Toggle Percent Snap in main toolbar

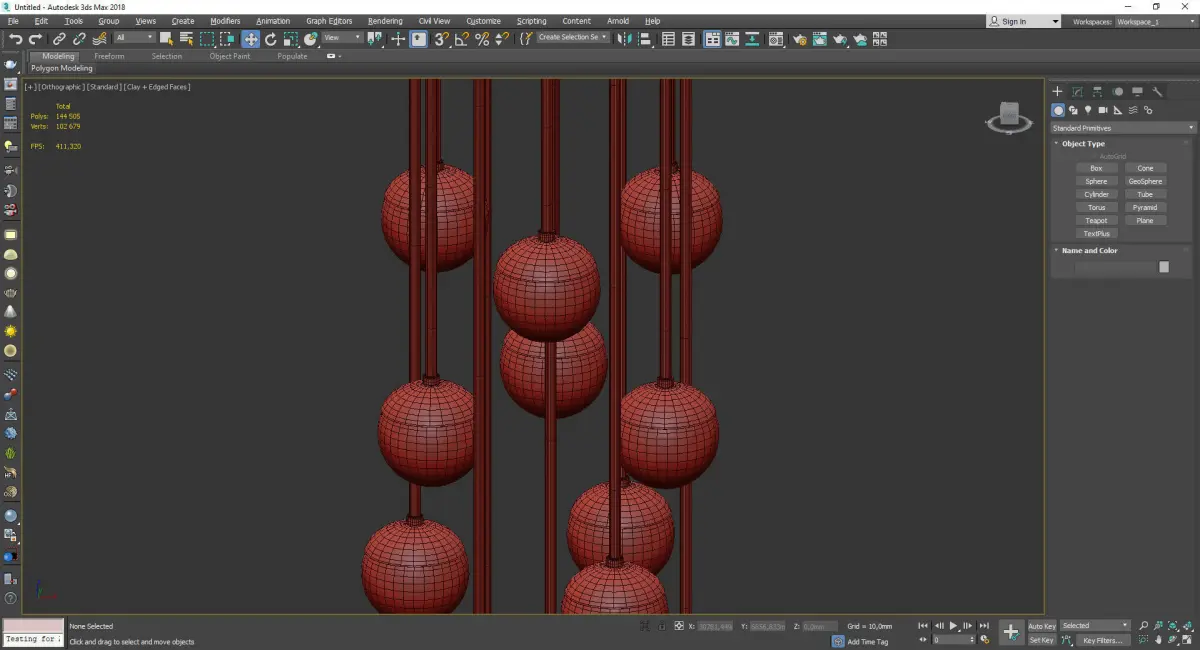(x=482, y=39)
